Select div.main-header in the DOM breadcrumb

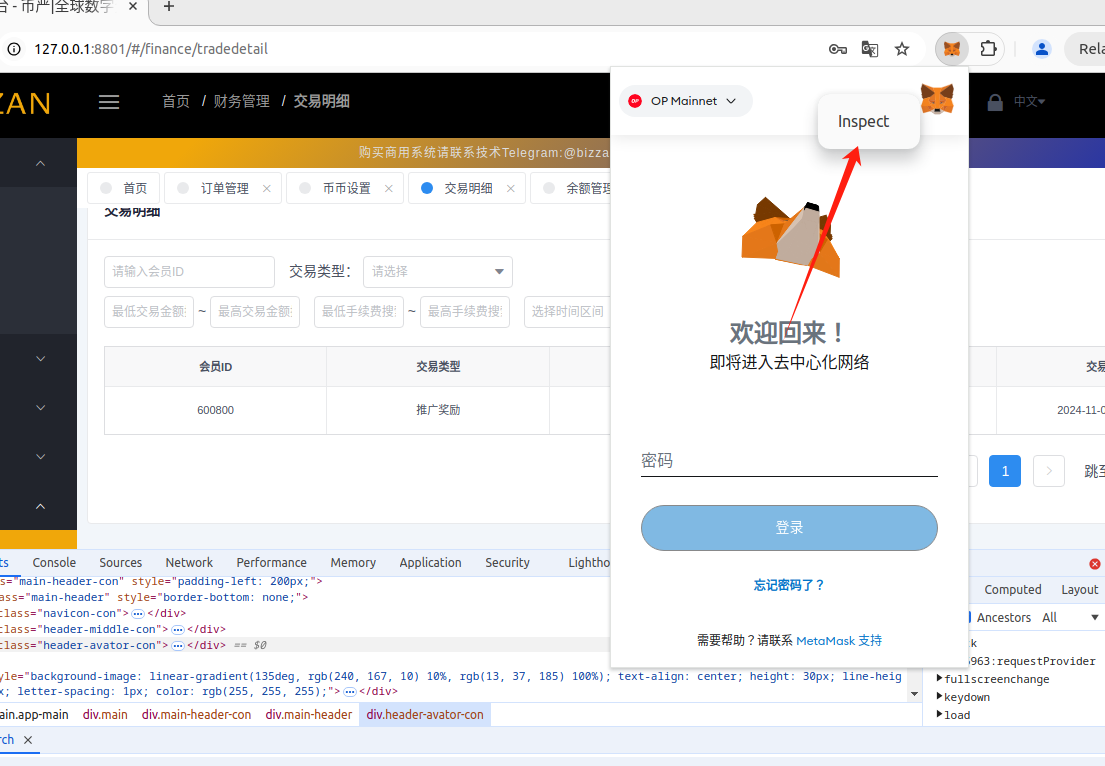pos(309,715)
